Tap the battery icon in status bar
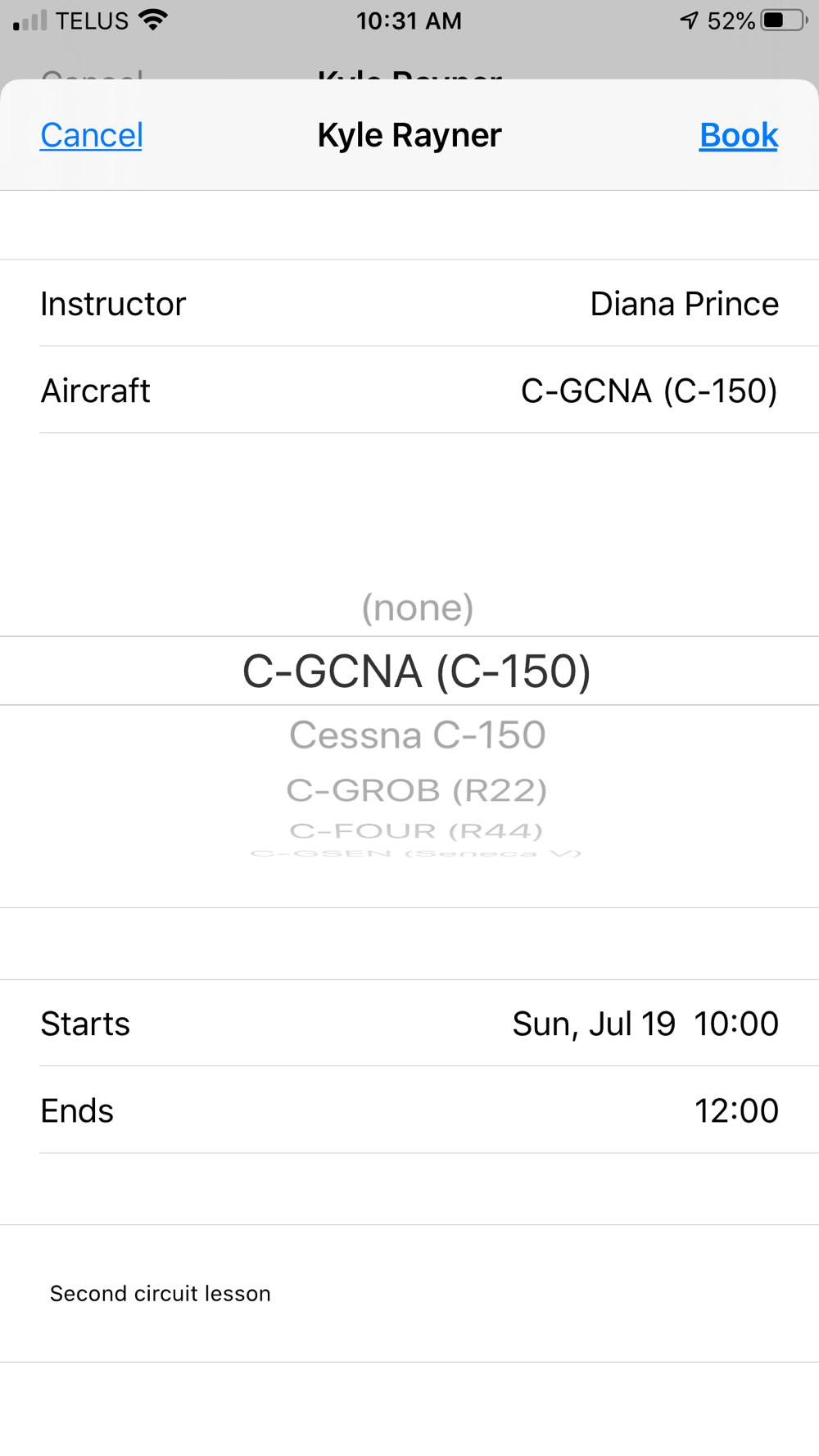The width and height of the screenshot is (819, 1456). 784,20
